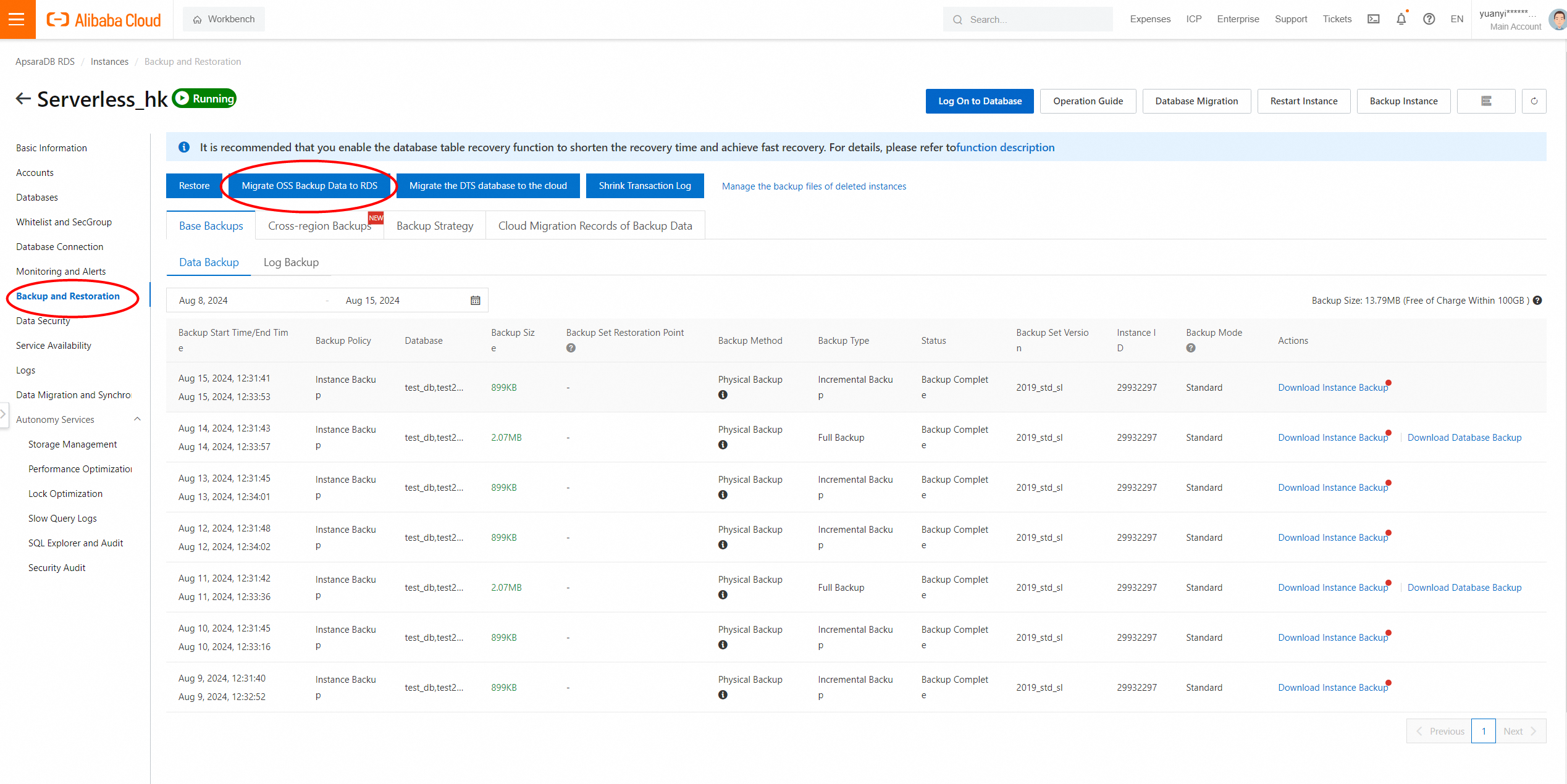
Task: Open the Operation Guide
Action: (1088, 101)
